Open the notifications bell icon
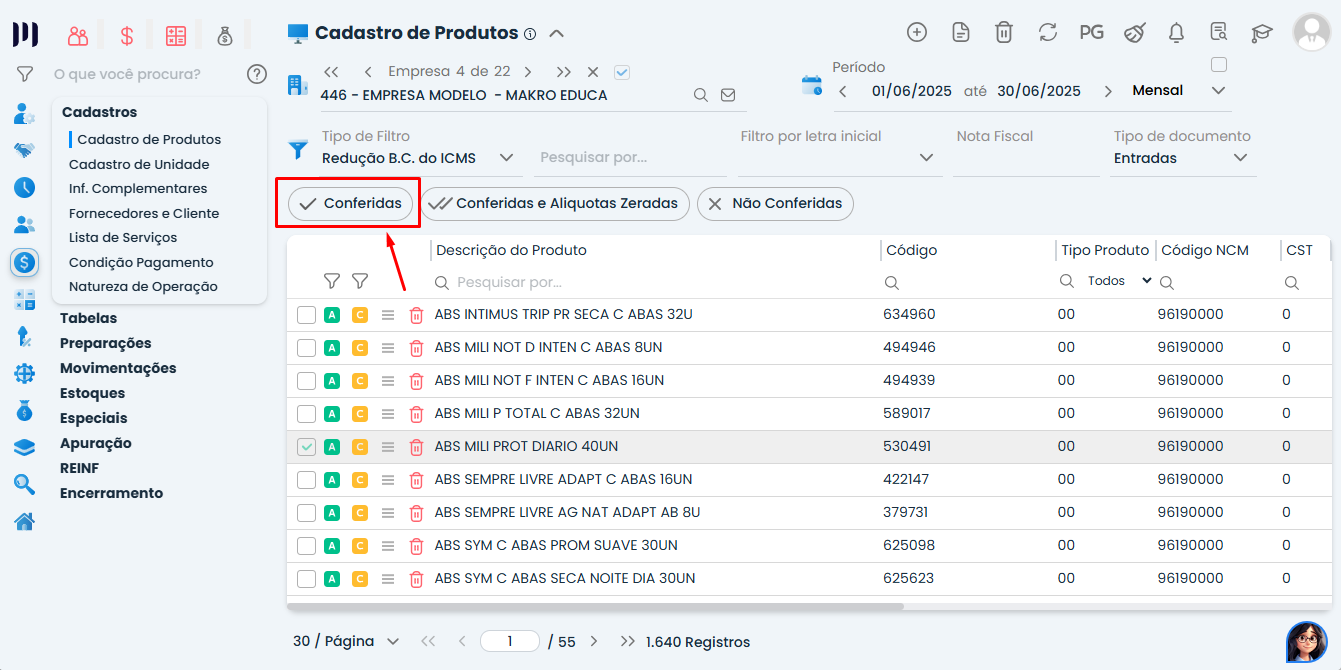 pyautogui.click(x=1176, y=32)
